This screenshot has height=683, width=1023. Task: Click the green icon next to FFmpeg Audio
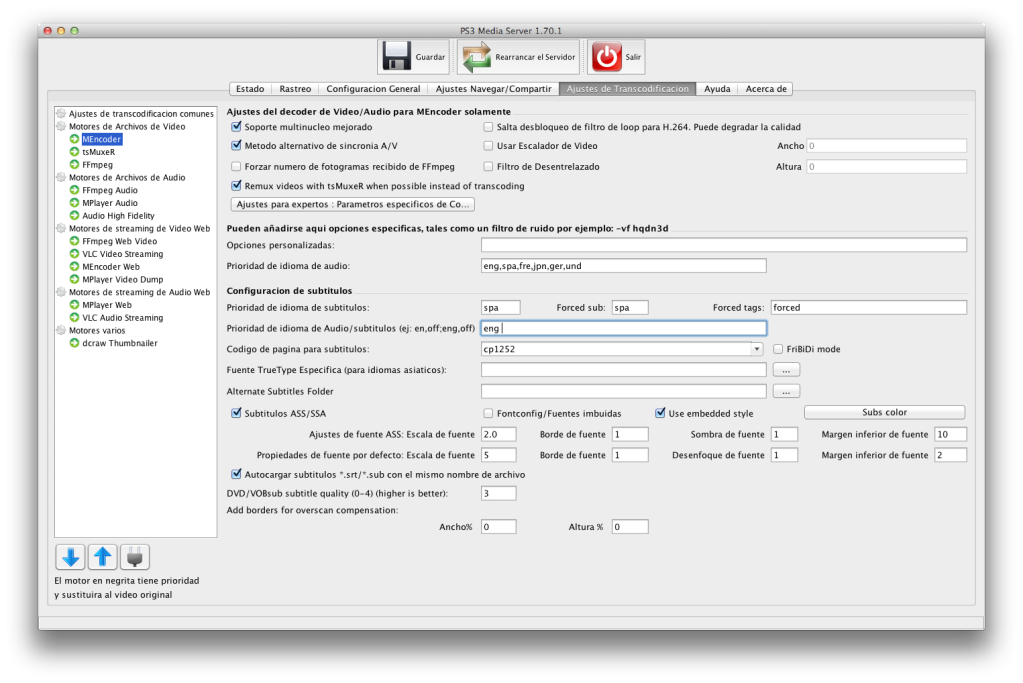click(x=74, y=190)
